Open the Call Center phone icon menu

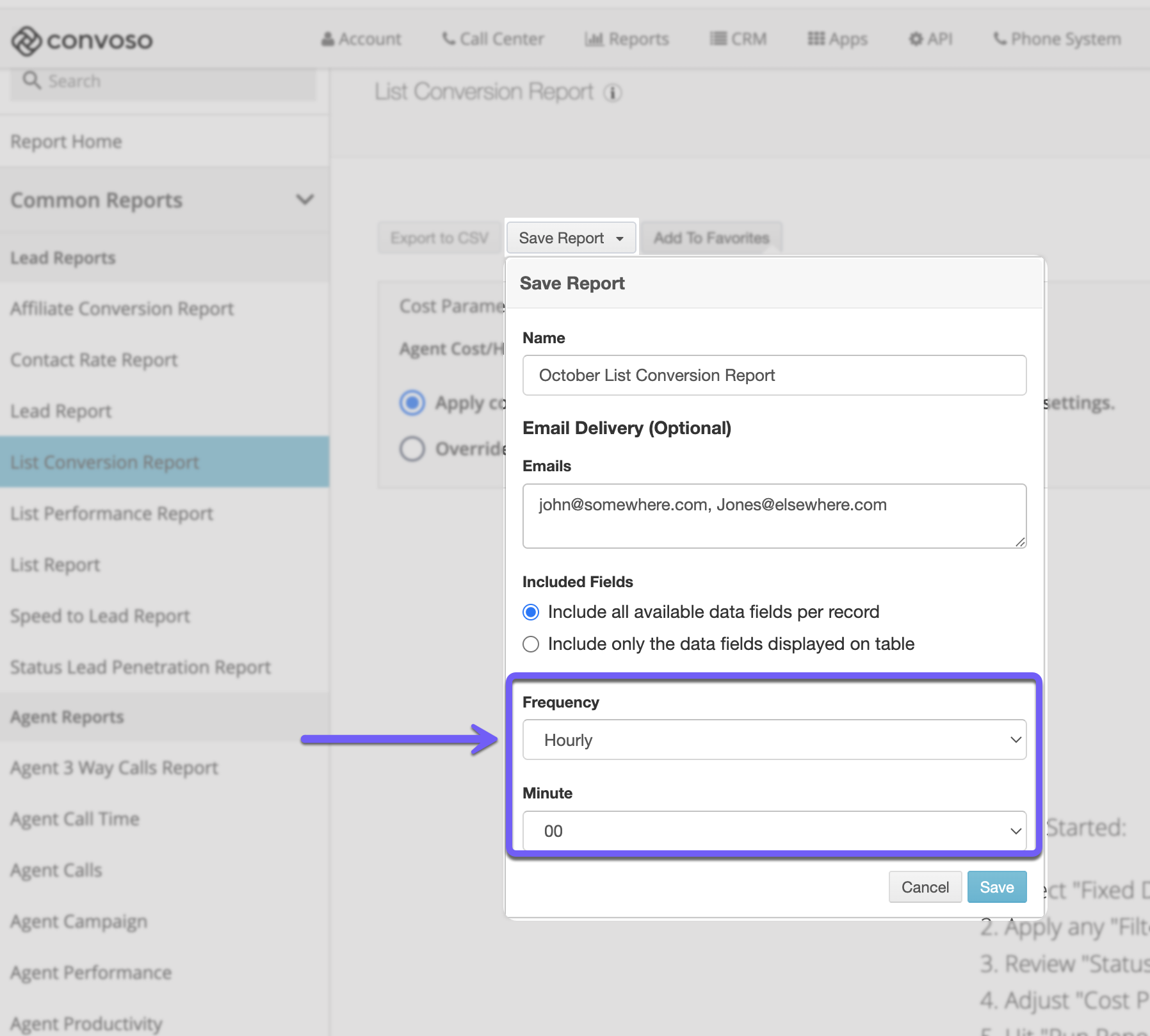point(492,39)
